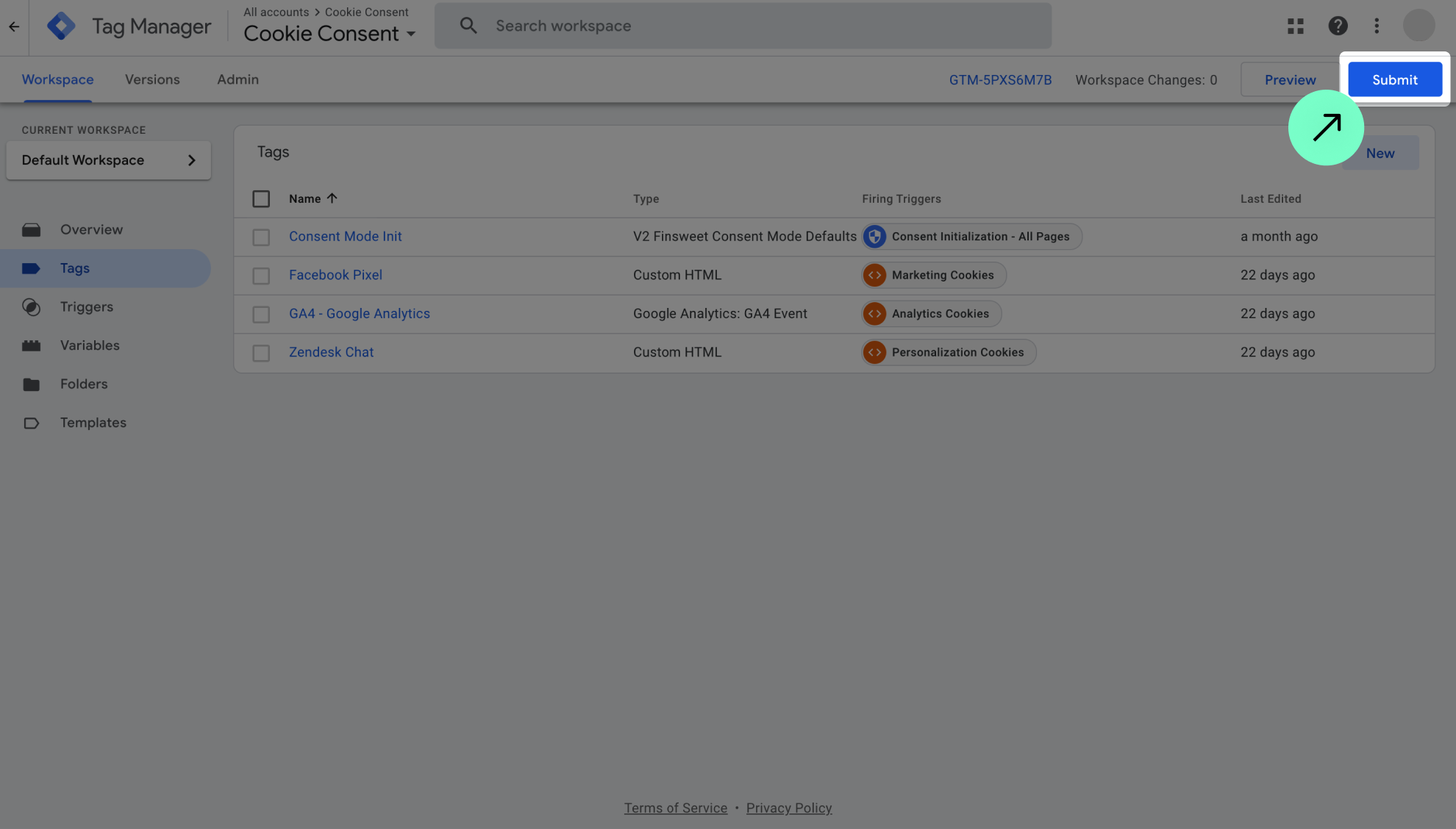
Task: Click the Templates sidebar icon
Action: click(31, 423)
